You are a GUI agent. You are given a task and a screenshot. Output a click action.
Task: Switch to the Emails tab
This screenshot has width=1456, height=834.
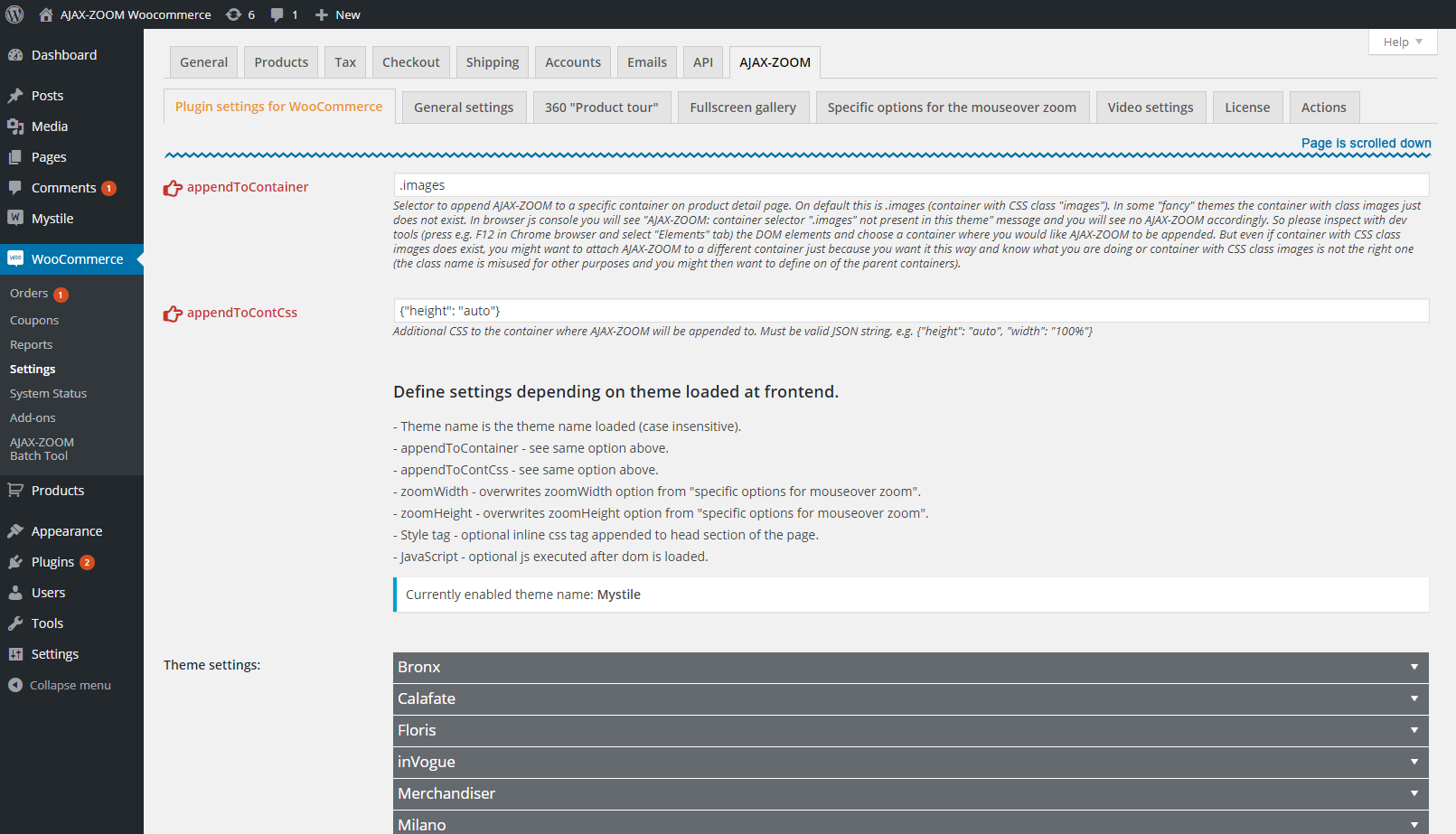(x=647, y=62)
